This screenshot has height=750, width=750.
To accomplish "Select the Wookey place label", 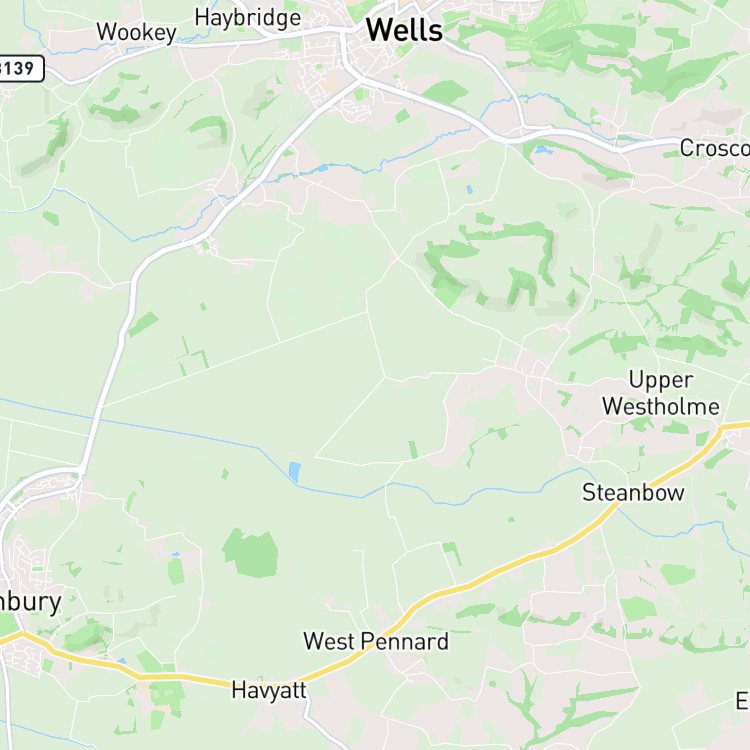I will point(137,33).
